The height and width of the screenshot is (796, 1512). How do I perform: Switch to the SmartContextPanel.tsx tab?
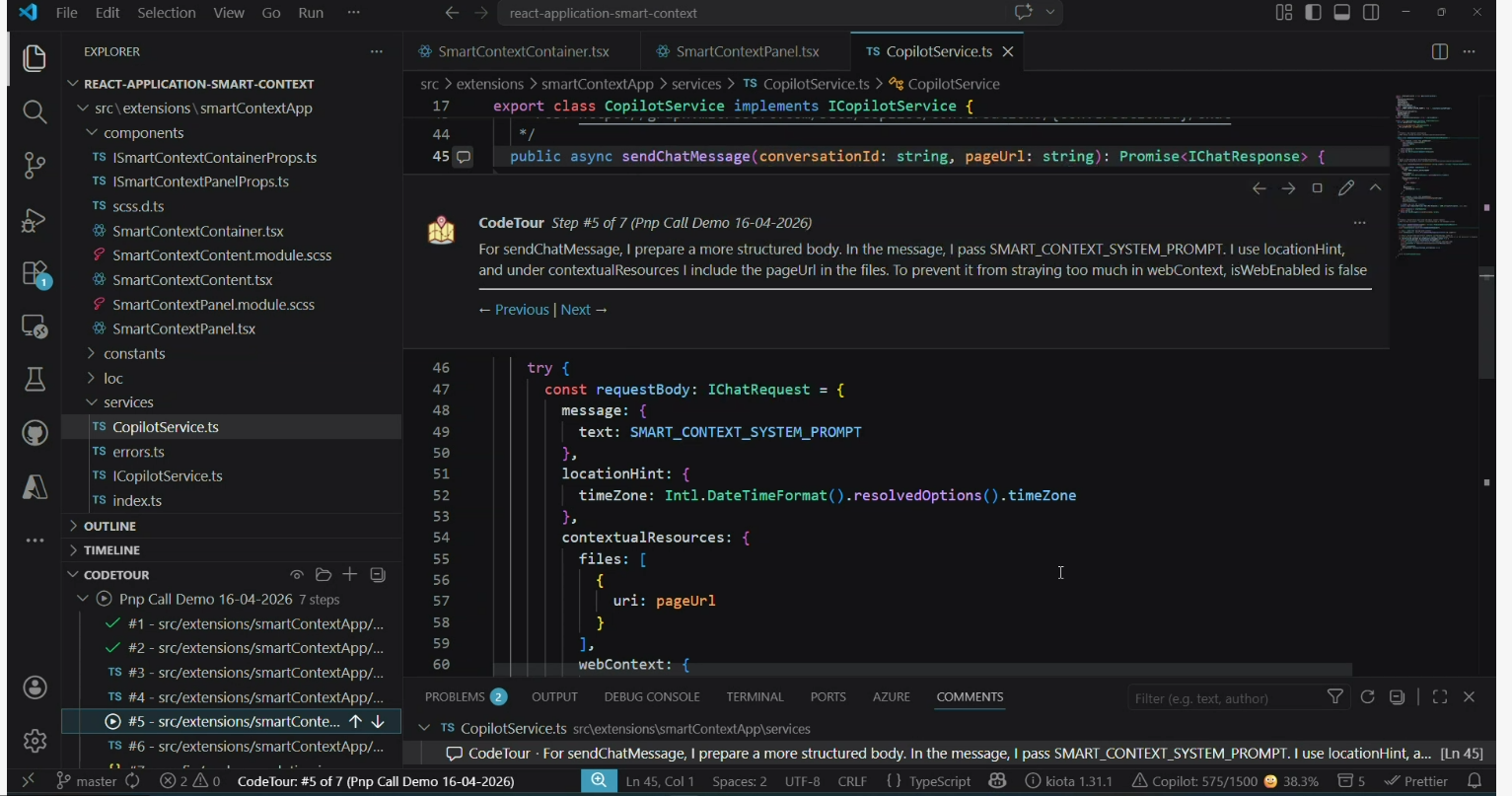click(747, 51)
